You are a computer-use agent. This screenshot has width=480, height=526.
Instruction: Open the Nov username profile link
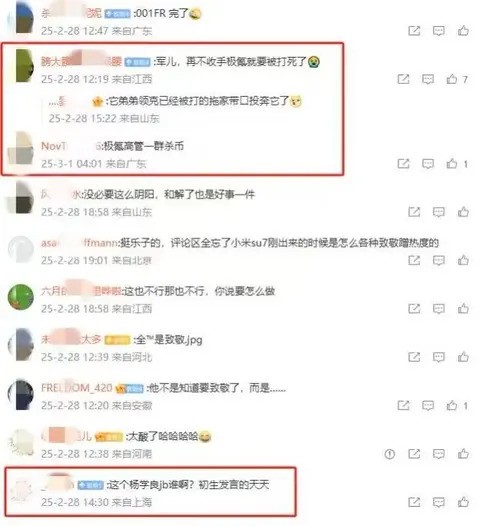[53, 146]
